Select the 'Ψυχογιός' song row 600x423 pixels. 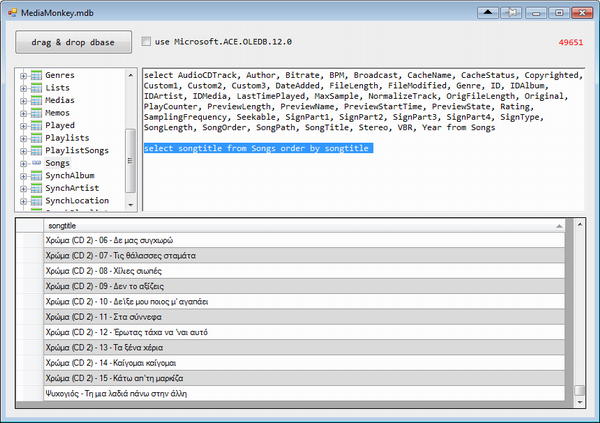[304, 394]
